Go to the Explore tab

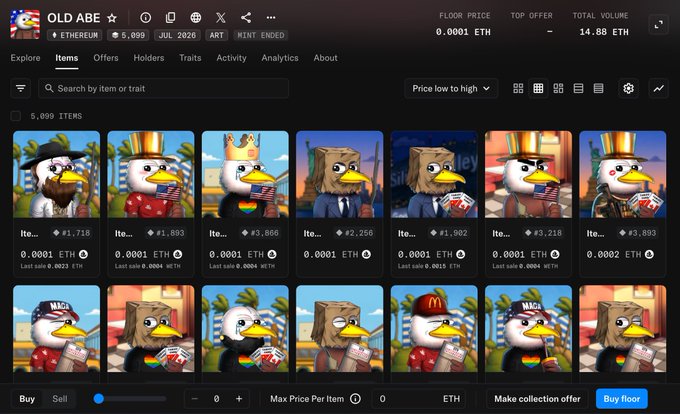coord(26,58)
